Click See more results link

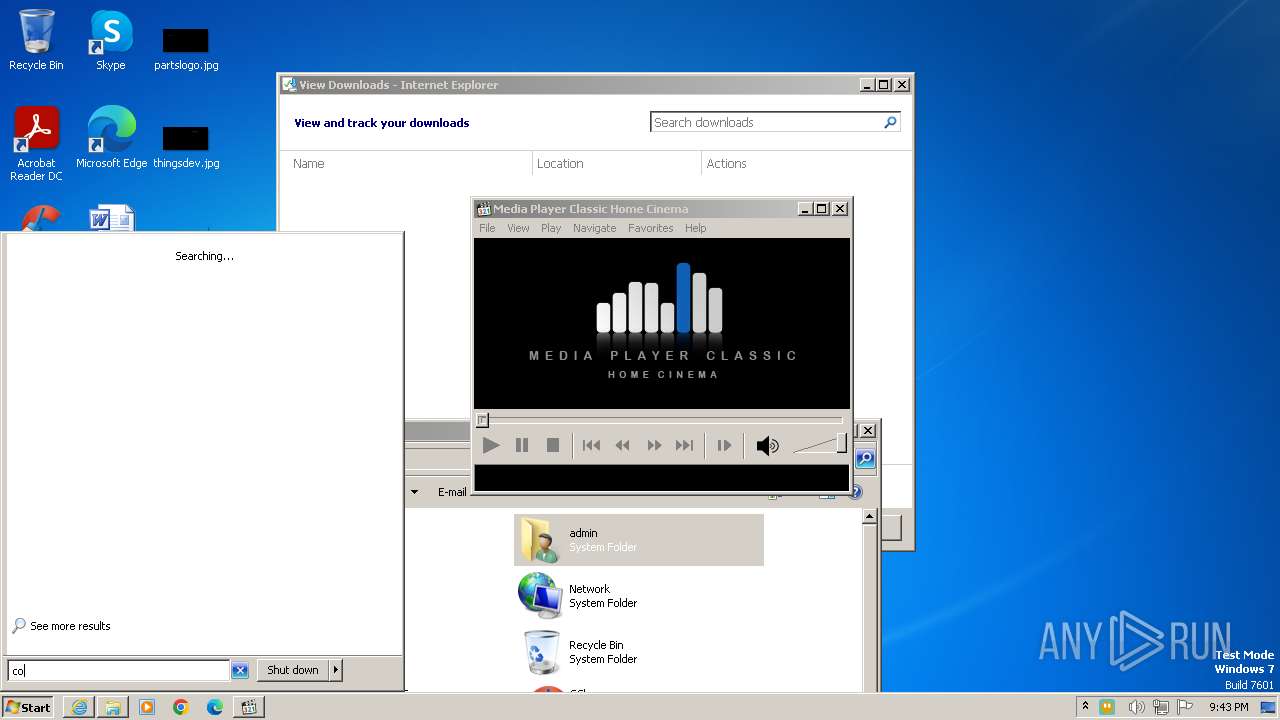(x=70, y=626)
